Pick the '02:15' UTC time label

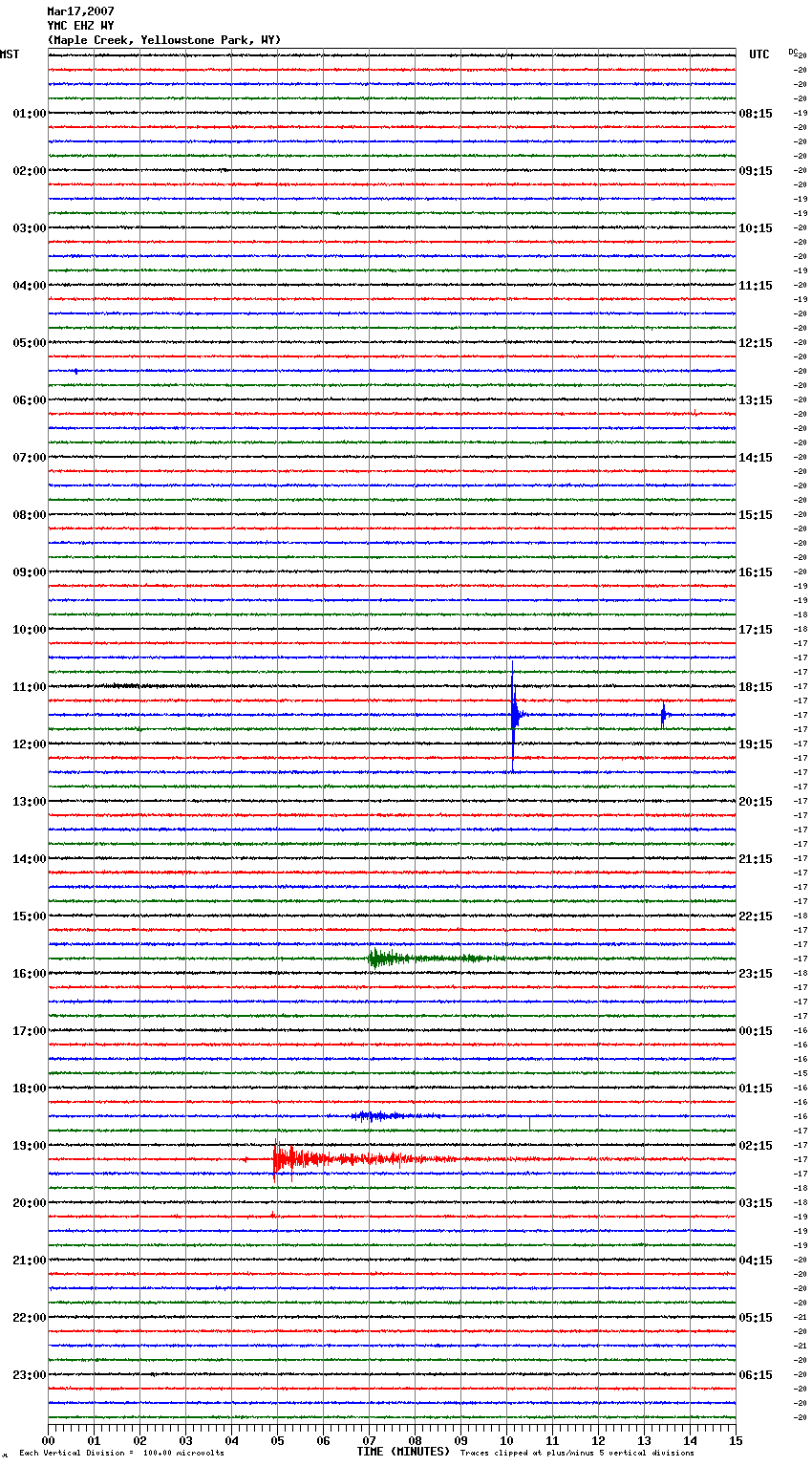tap(756, 1146)
